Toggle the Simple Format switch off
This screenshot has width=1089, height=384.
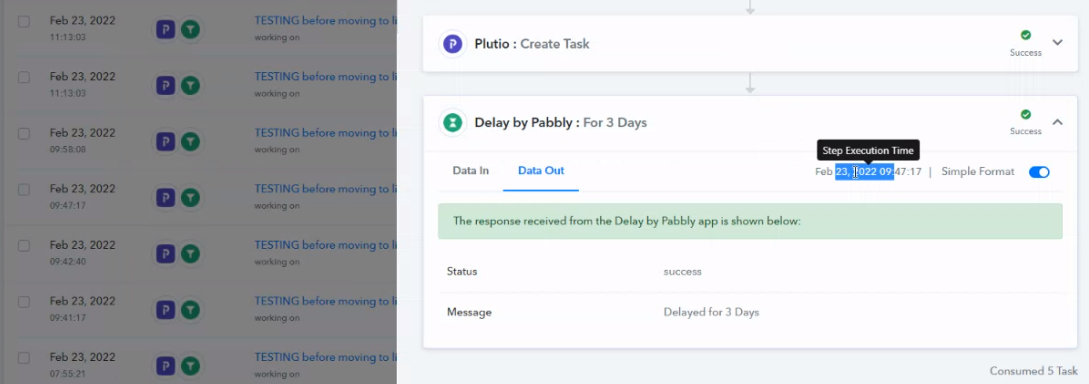click(1039, 172)
